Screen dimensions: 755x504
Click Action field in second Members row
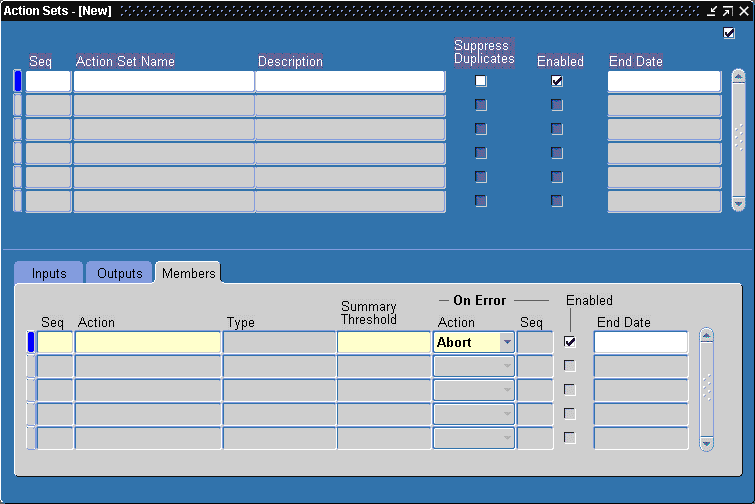pos(148,366)
